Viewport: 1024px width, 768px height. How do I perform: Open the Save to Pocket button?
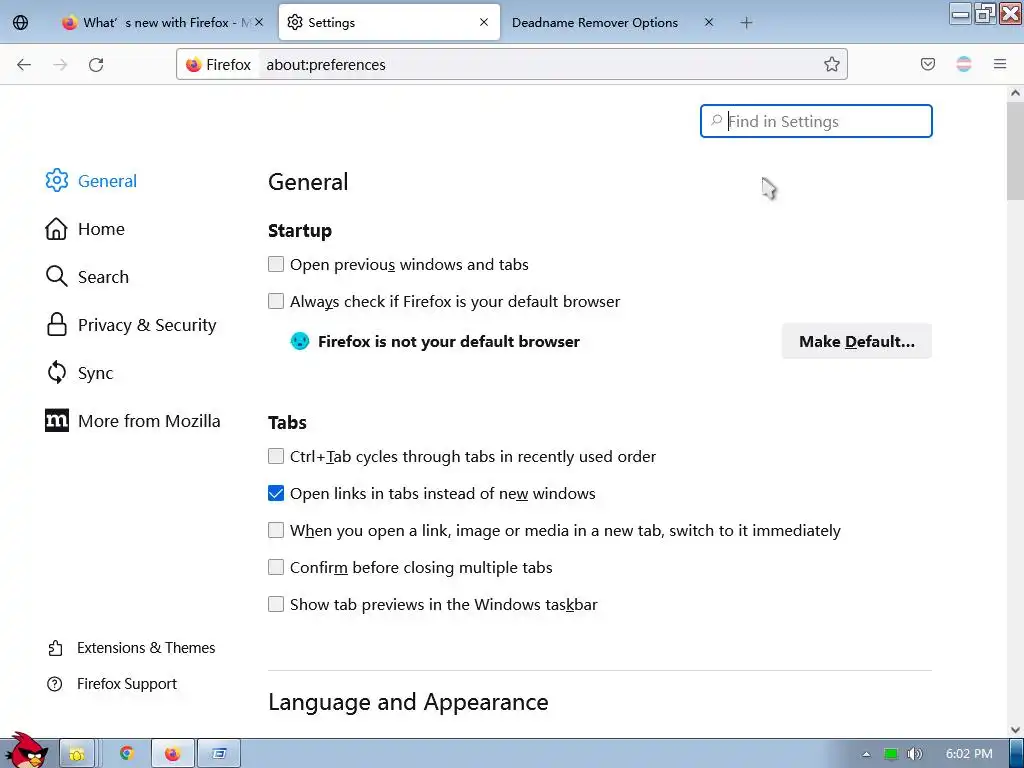927,64
